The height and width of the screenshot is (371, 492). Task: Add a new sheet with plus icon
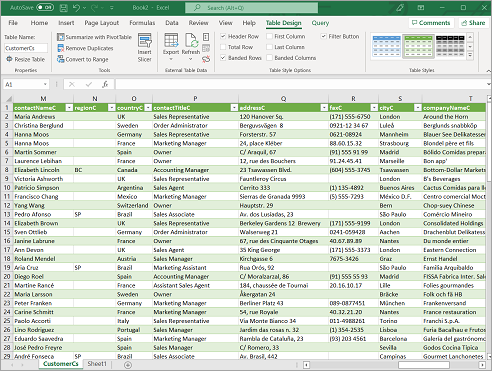coord(128,365)
